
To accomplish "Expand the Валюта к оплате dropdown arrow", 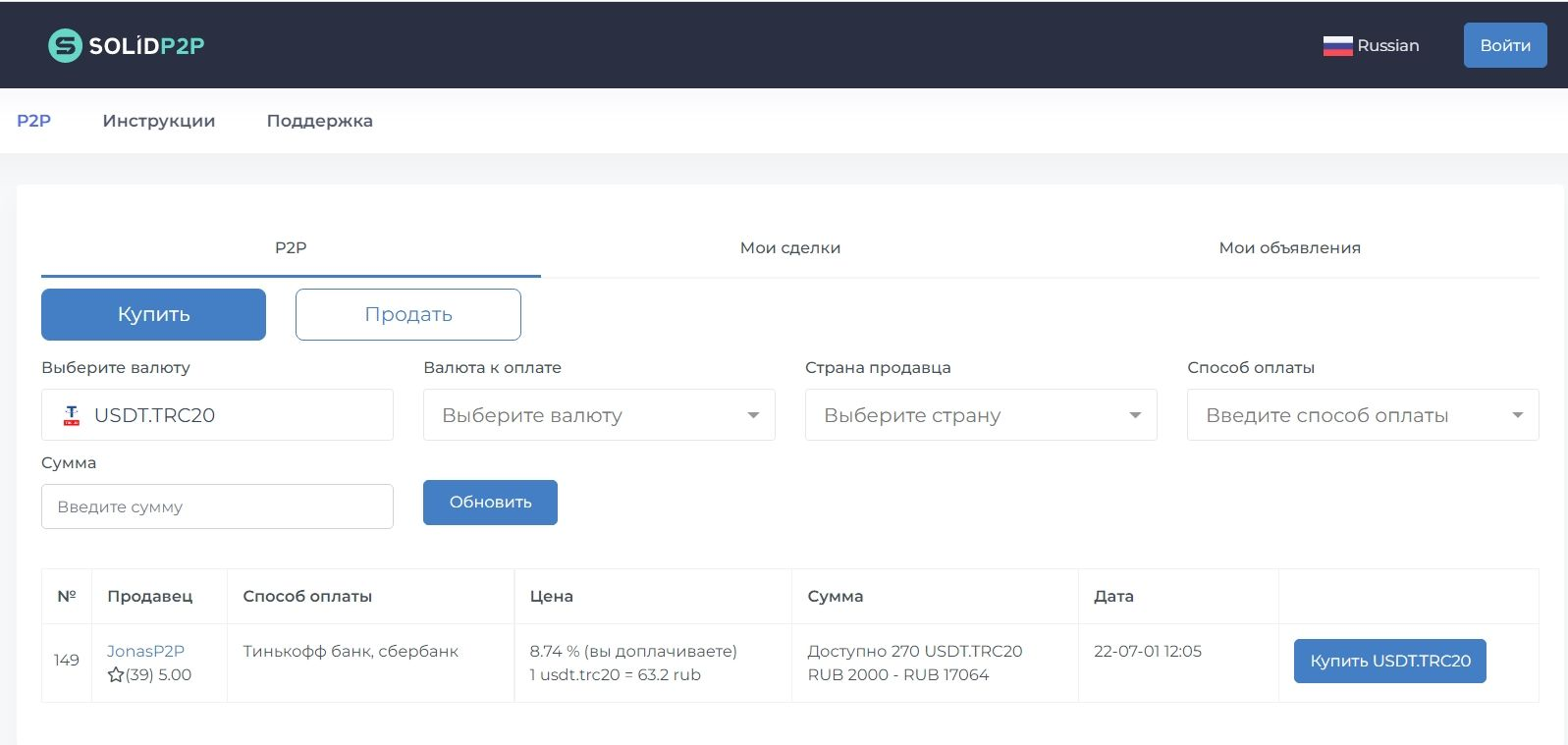I will click(753, 415).
